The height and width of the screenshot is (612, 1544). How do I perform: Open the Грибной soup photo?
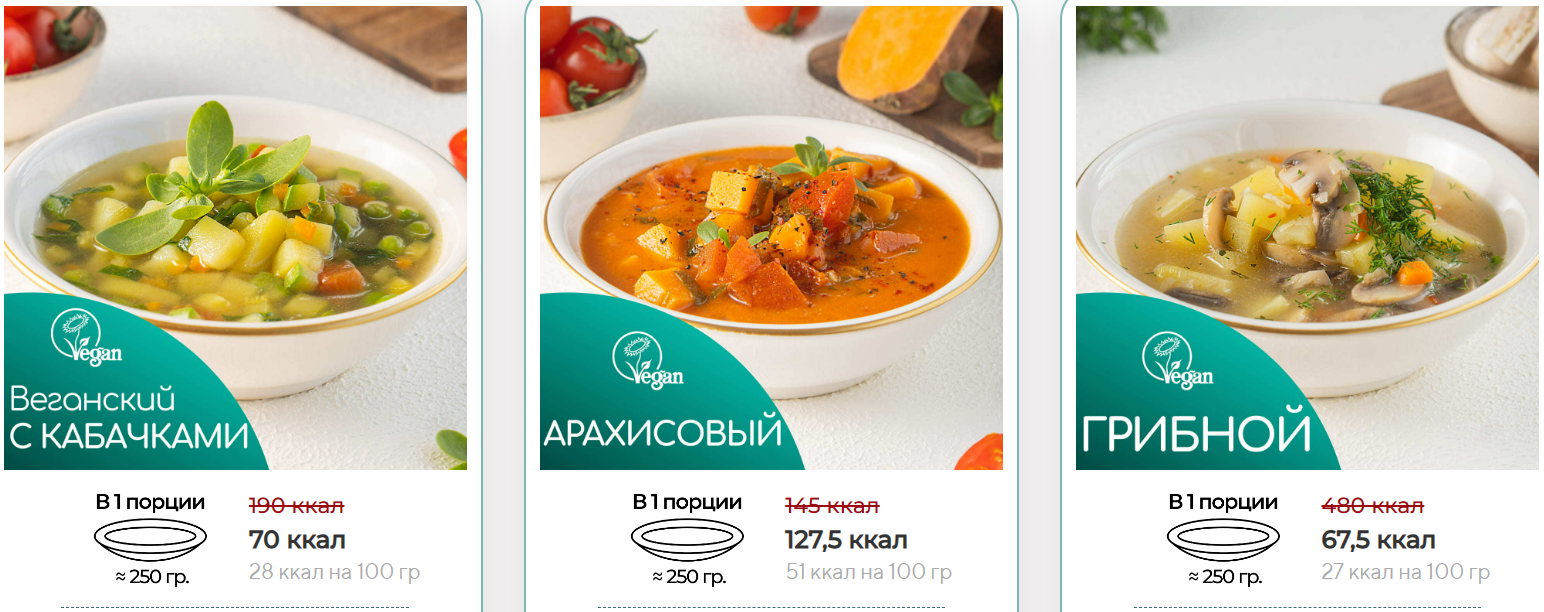(1307, 238)
